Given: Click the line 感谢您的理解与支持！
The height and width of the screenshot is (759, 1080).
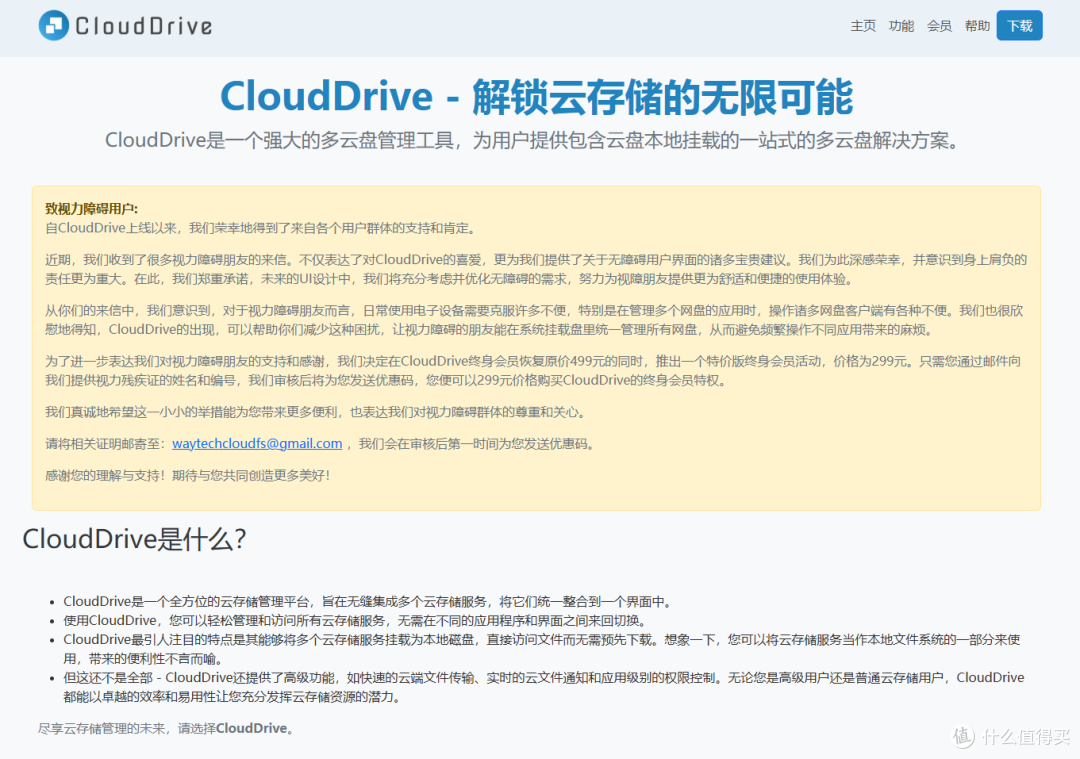Looking at the screenshot, I should coord(188,475).
